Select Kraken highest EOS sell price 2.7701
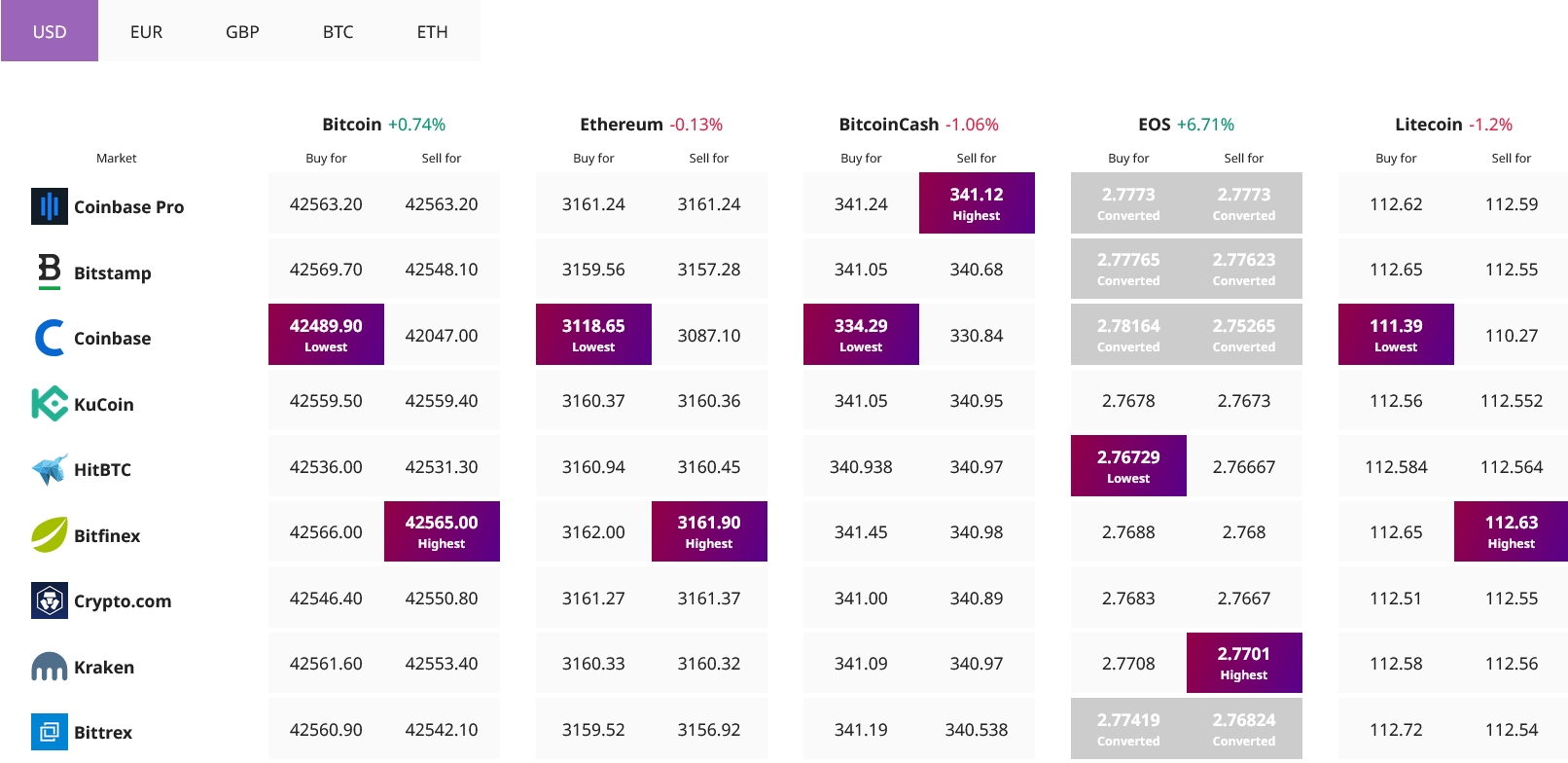Viewport: 1568px width, 763px height. tap(1244, 663)
